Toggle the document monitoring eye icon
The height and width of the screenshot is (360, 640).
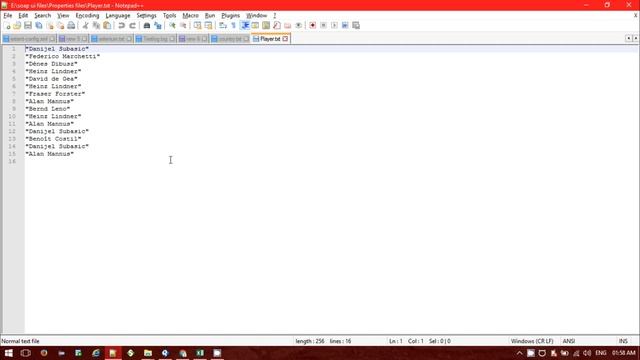(298, 25)
